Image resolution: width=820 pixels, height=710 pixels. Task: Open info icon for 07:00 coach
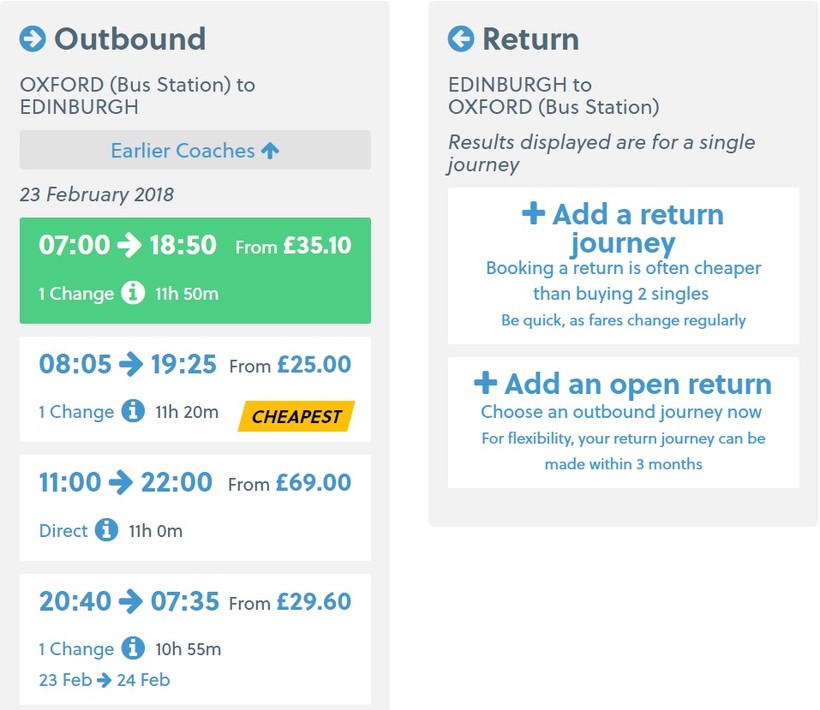pos(133,294)
